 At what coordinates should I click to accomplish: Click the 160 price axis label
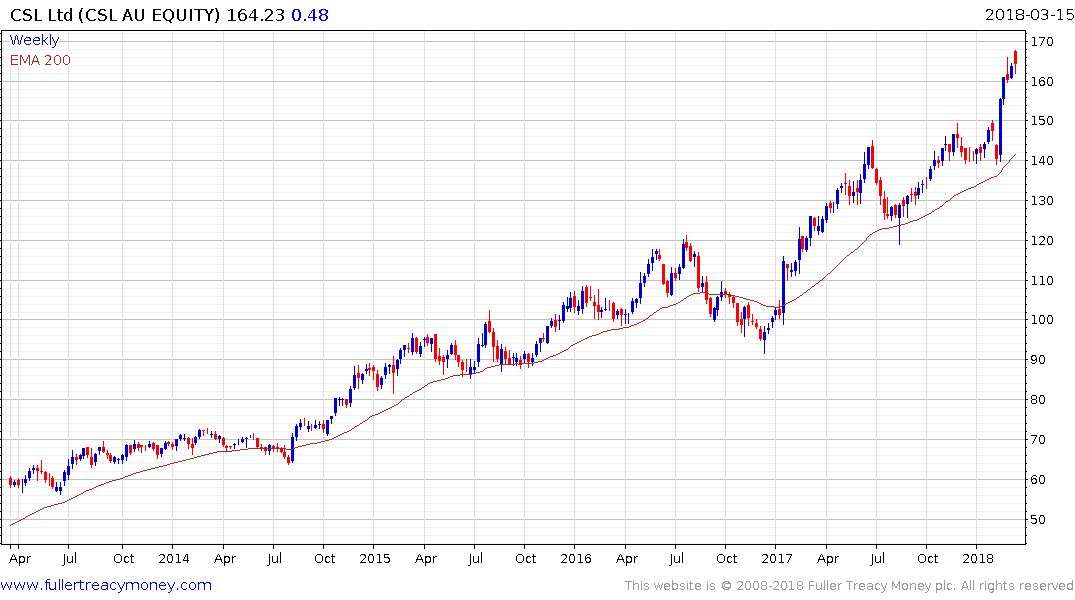(x=1042, y=82)
